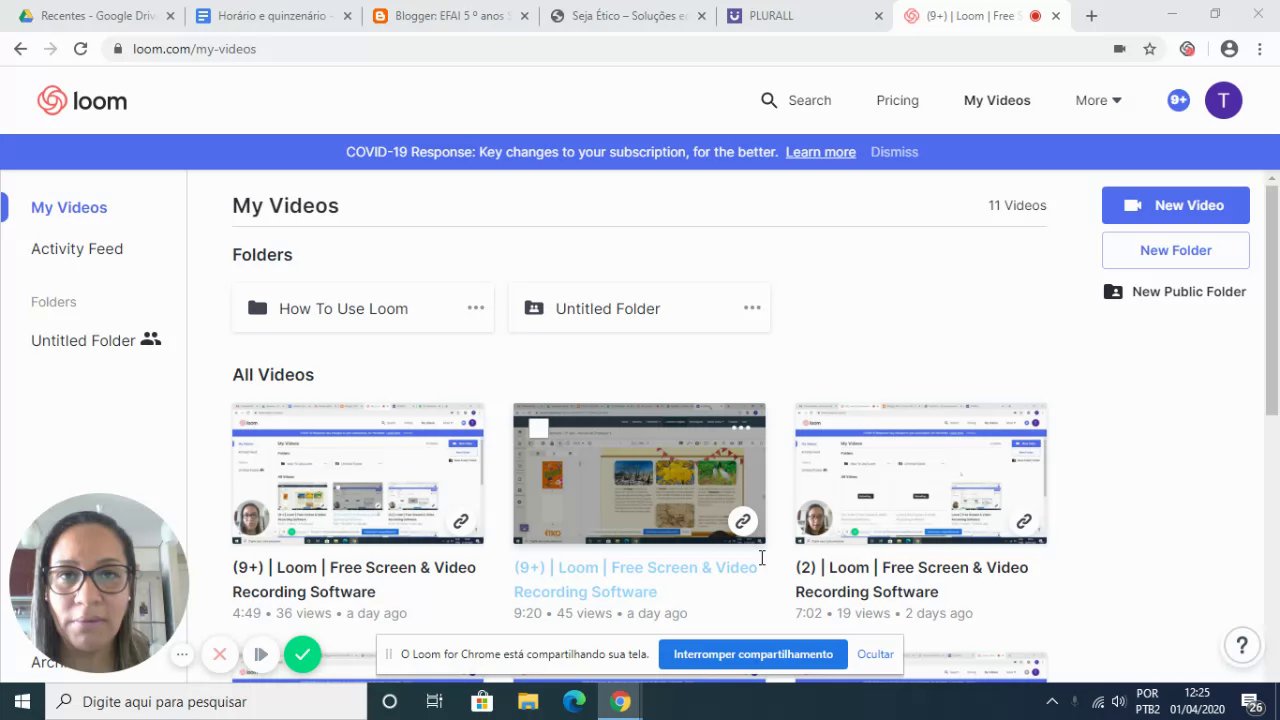
Task: Click the search magnifier icon
Action: [769, 100]
